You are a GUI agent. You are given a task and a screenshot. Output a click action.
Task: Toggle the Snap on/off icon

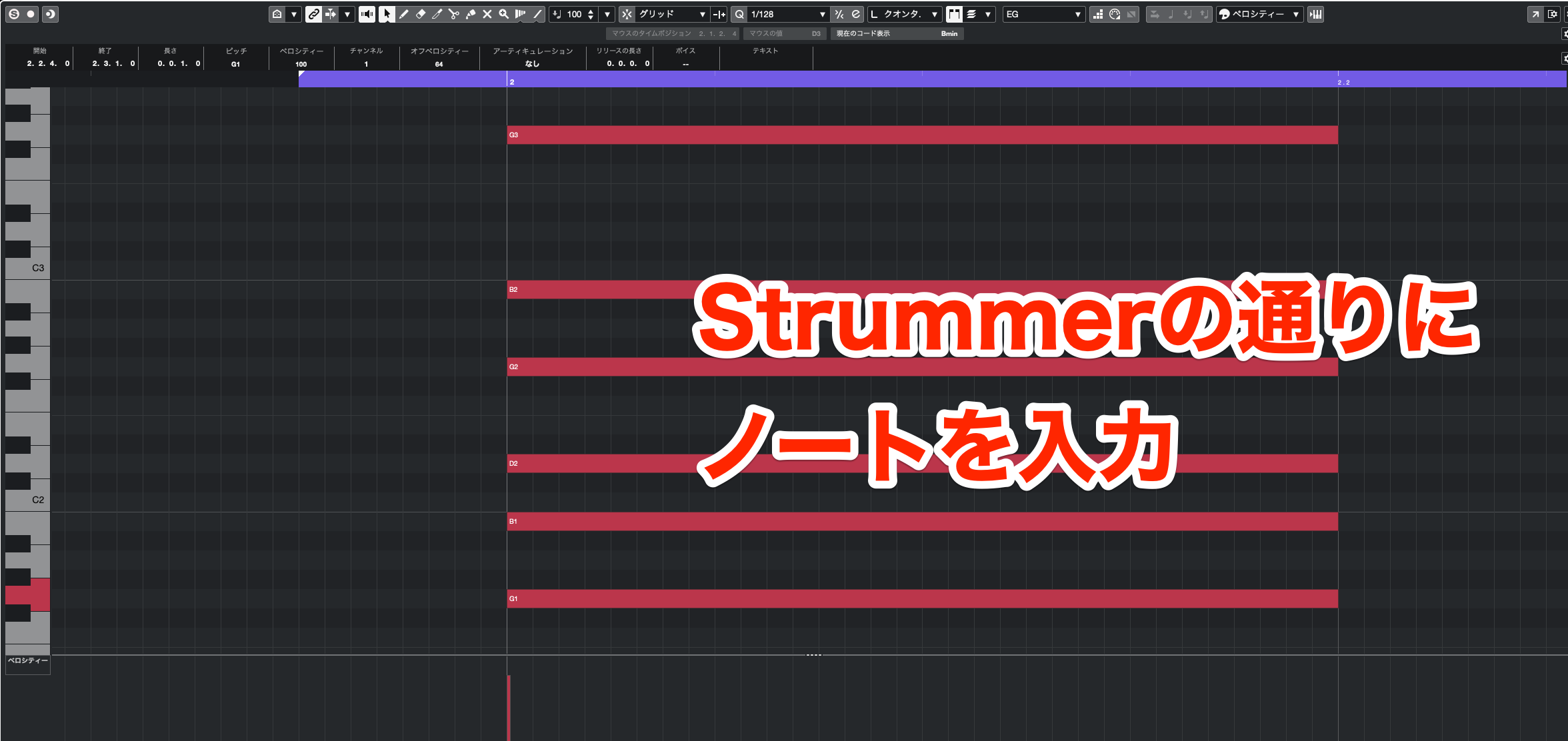tap(627, 14)
